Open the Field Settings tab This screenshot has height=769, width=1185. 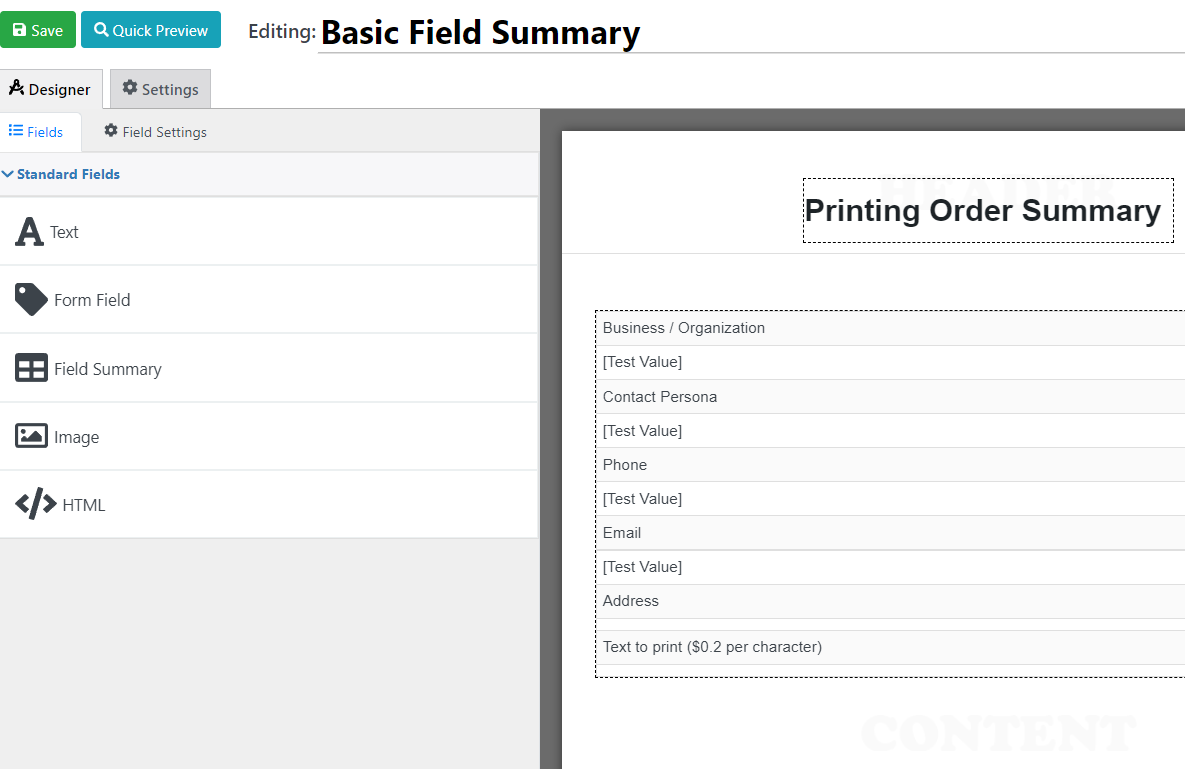click(155, 131)
